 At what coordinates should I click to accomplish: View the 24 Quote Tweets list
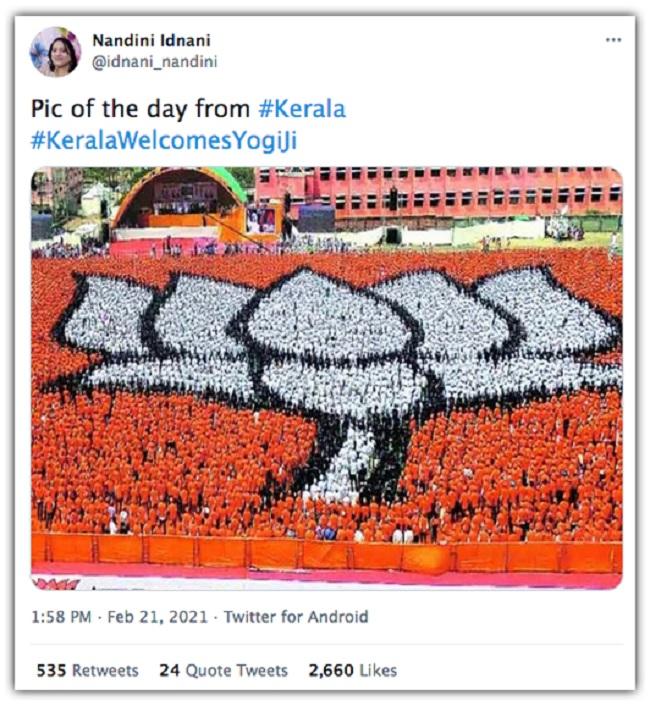tap(223, 670)
